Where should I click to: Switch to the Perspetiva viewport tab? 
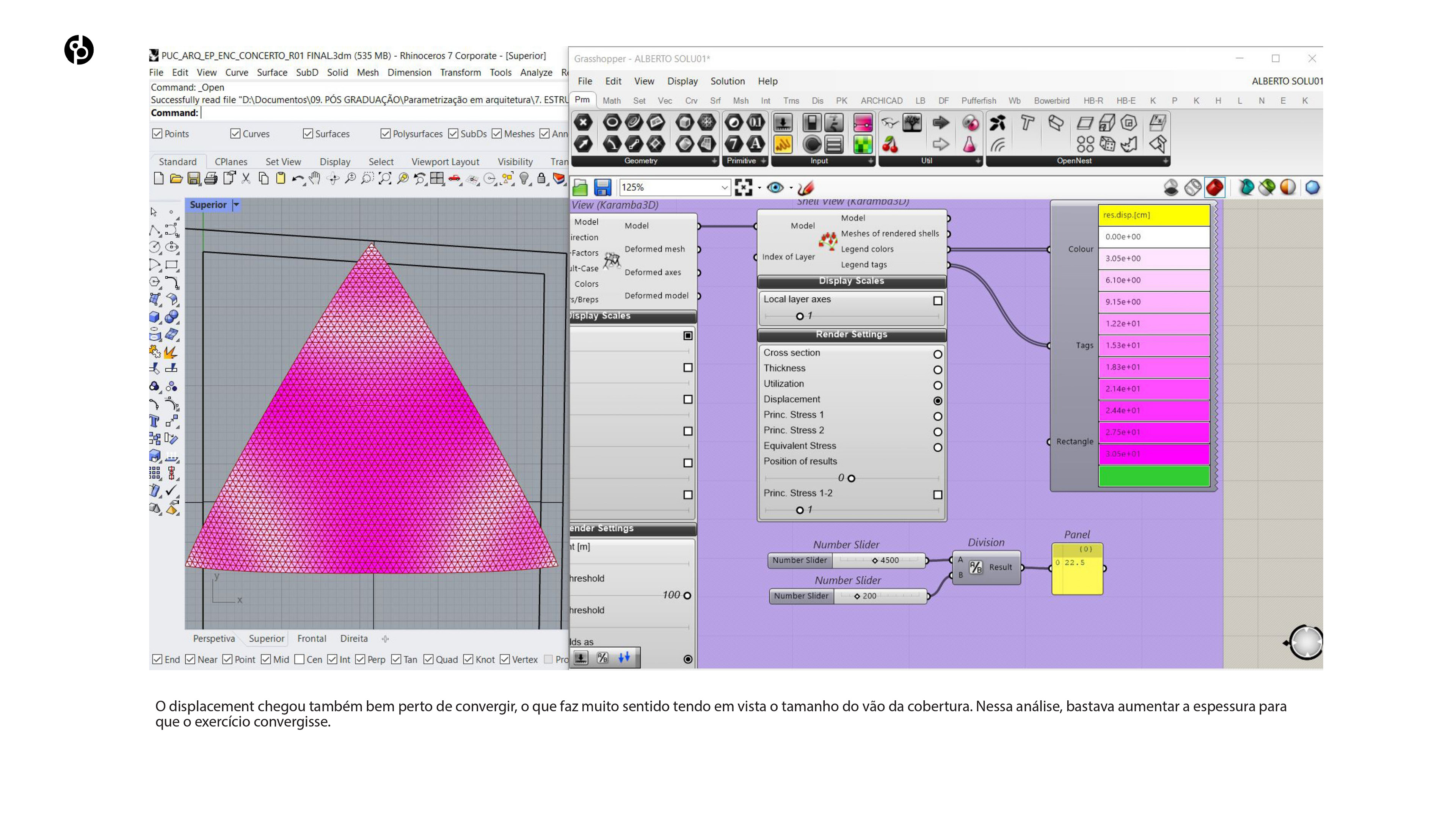(213, 638)
